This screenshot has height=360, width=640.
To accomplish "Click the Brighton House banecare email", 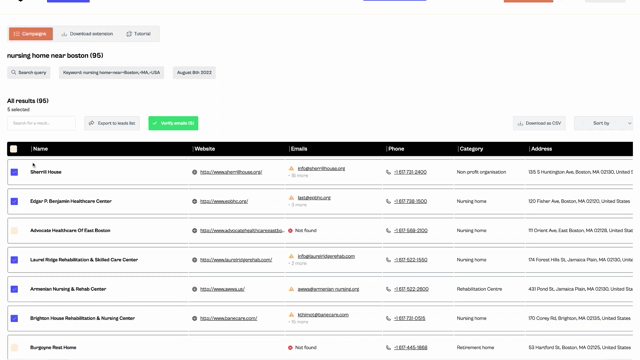I will click(x=323, y=315).
